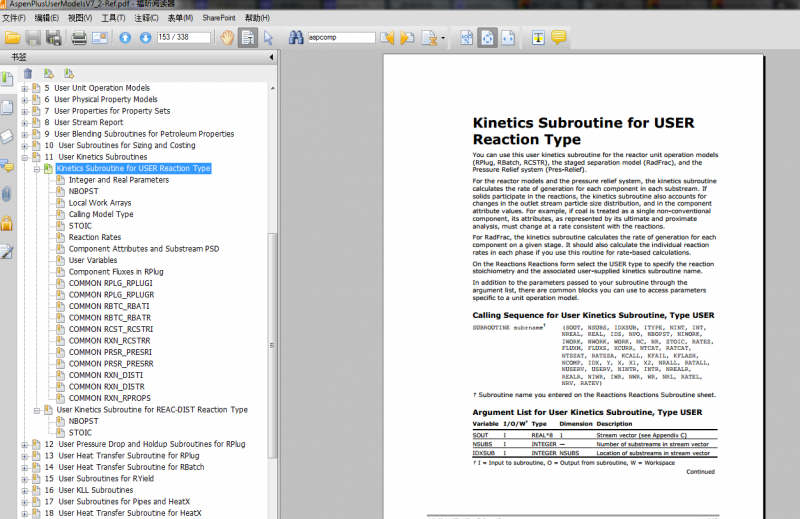Open the COMMON RXN_RPROPS bookmark

(110, 398)
